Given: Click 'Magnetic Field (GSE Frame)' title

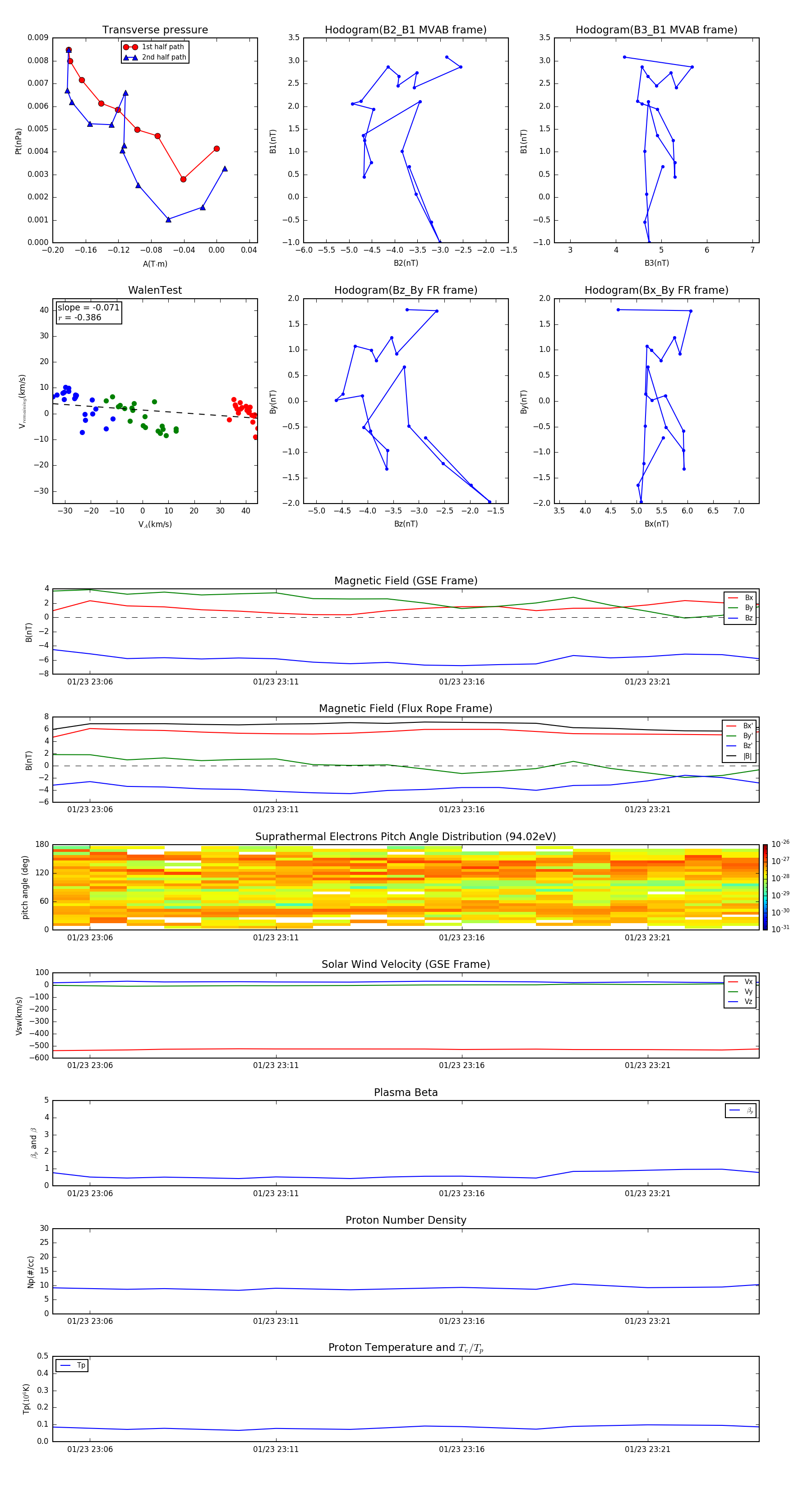Looking at the screenshot, I should [406, 581].
